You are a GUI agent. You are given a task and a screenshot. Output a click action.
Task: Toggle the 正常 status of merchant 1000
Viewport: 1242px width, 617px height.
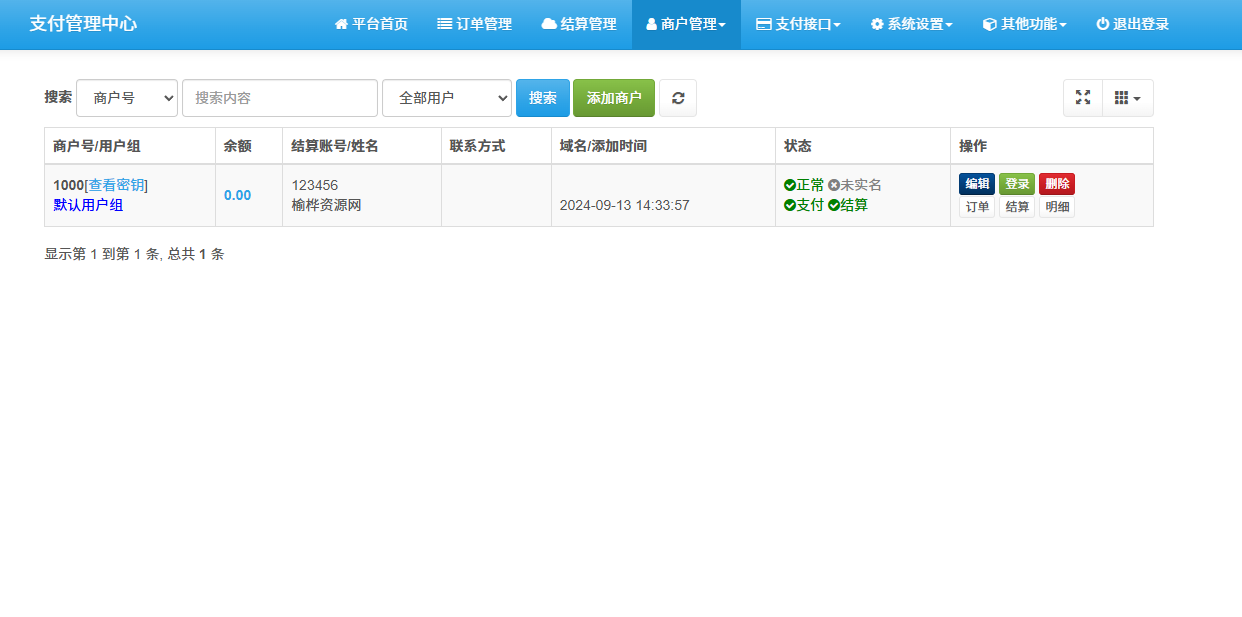[x=804, y=185]
